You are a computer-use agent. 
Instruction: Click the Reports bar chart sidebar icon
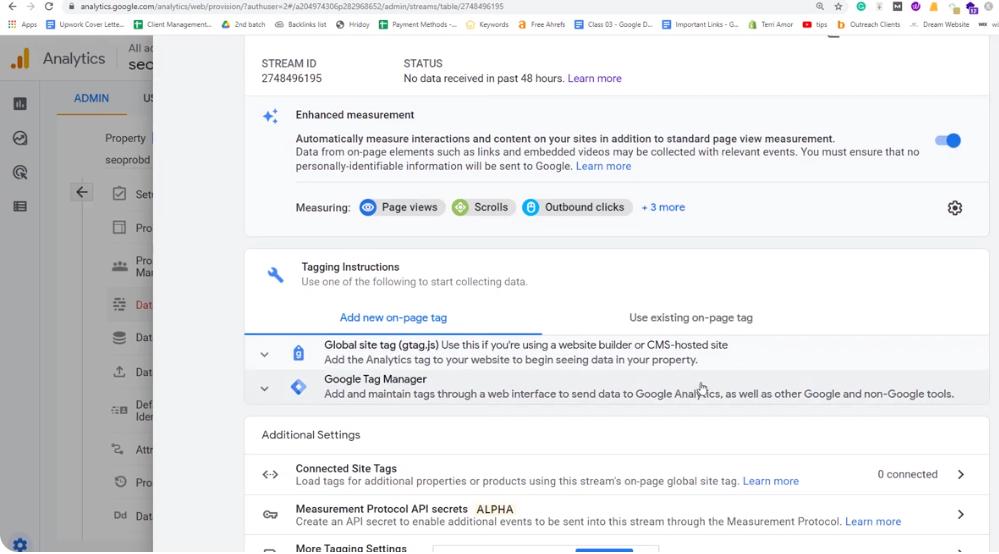click(20, 104)
